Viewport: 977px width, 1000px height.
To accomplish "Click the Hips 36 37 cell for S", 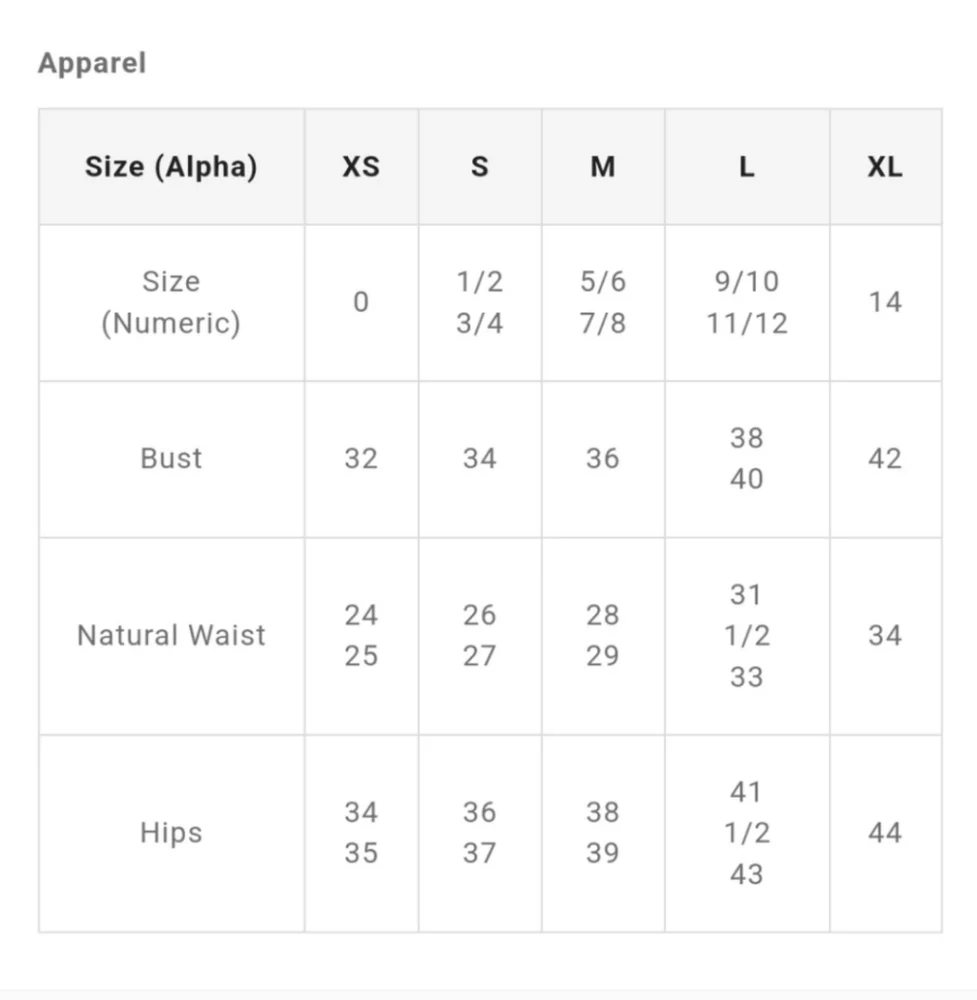I will click(480, 832).
